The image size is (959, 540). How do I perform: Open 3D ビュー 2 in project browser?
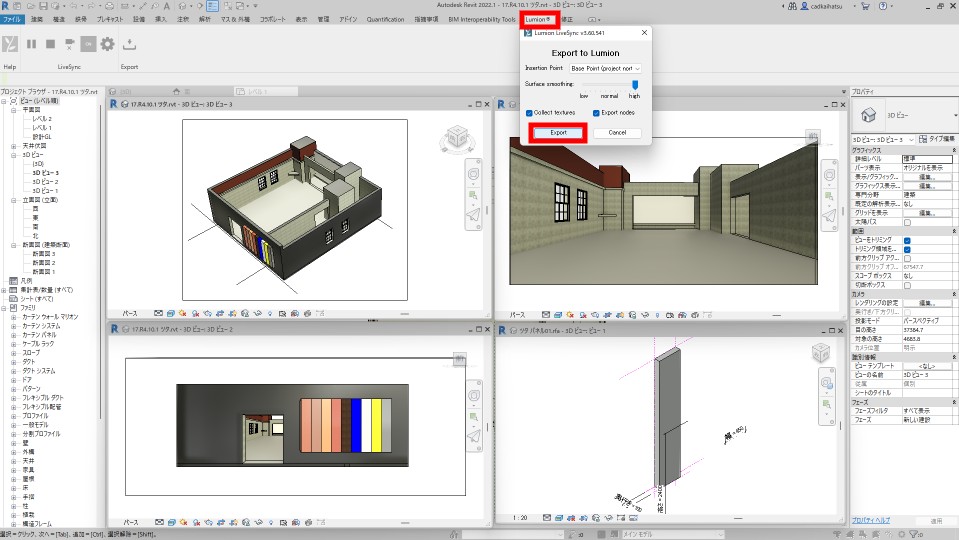pyautogui.click(x=45, y=182)
